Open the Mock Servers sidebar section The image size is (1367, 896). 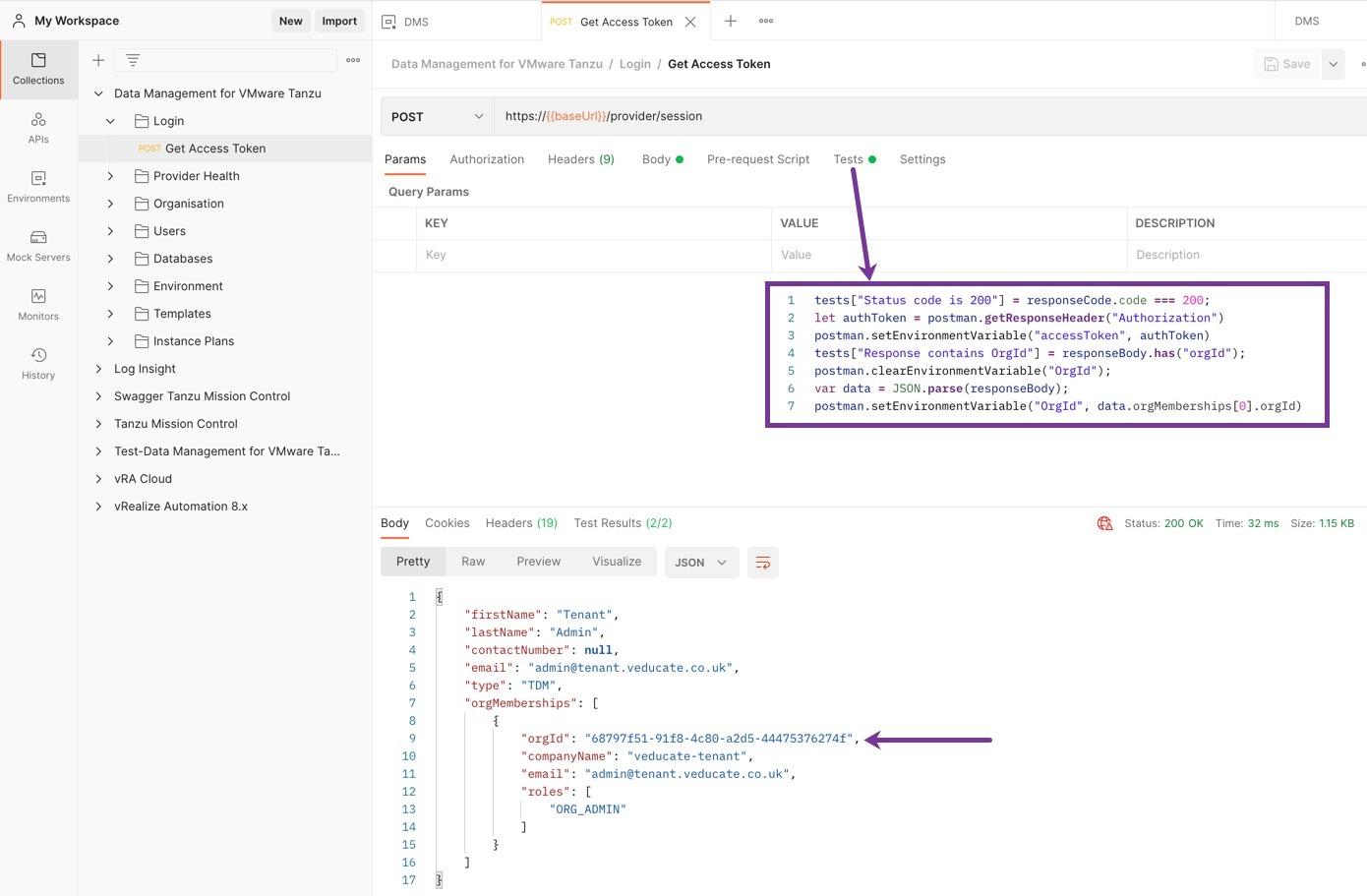pyautogui.click(x=38, y=246)
